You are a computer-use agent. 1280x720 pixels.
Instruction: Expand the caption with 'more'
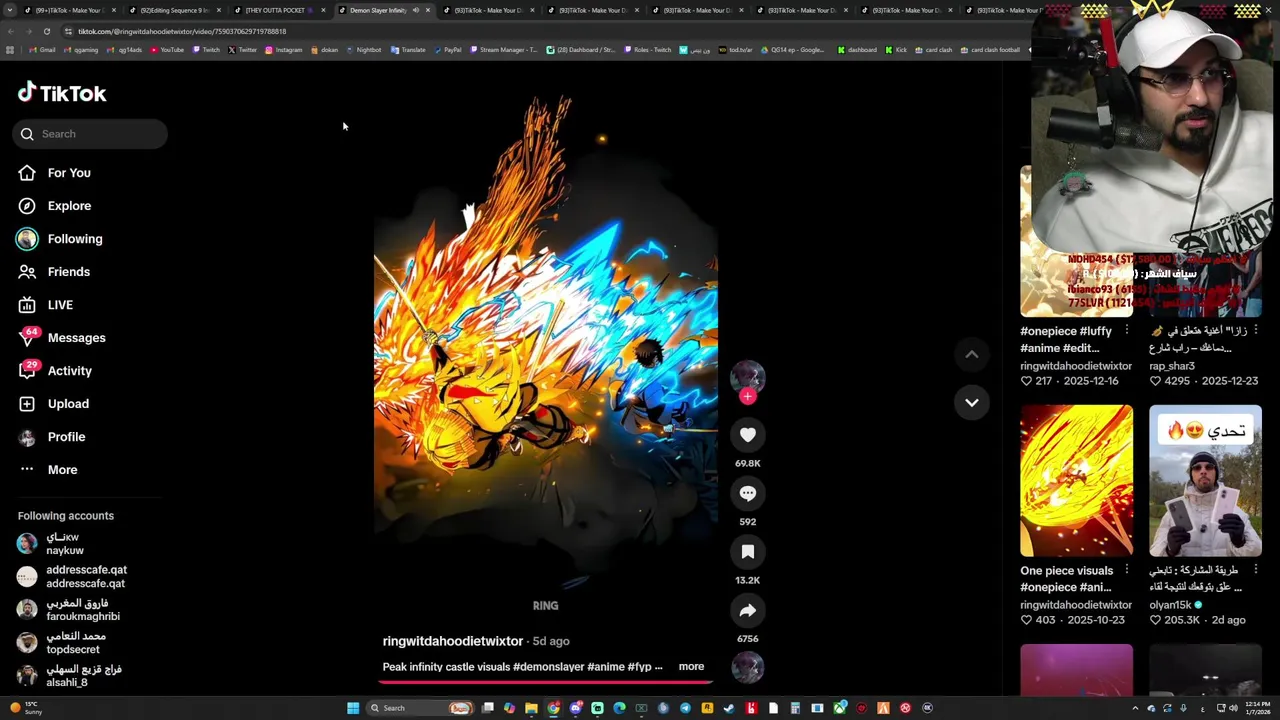[691, 666]
